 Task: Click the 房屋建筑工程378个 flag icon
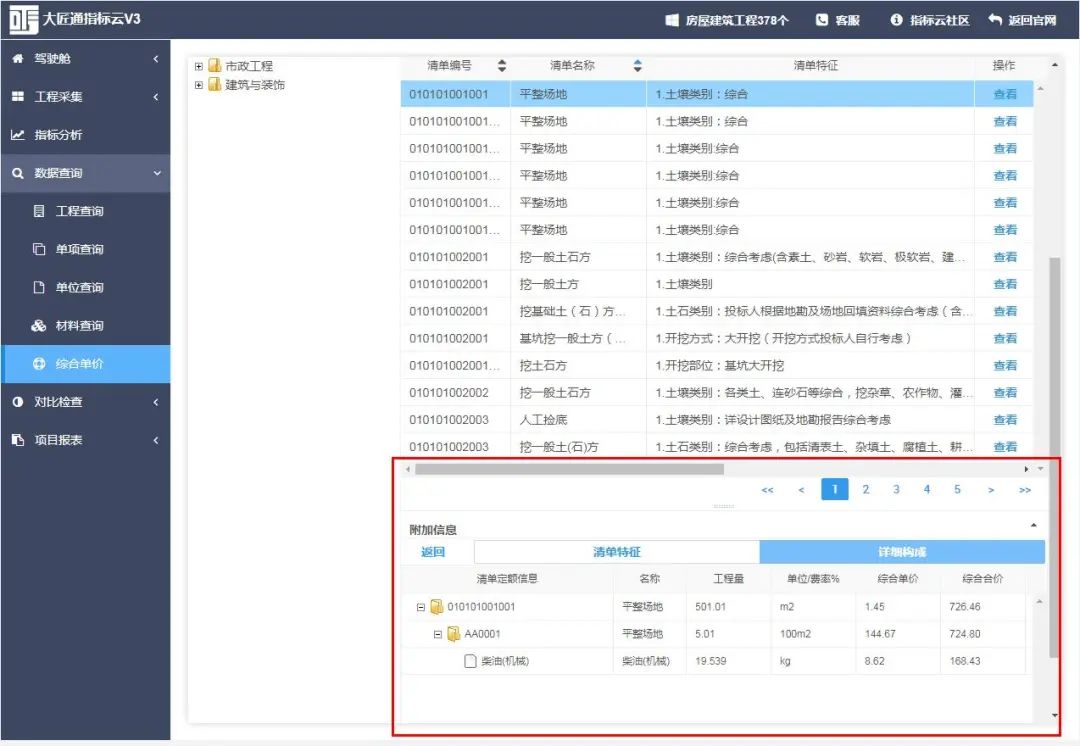pyautogui.click(x=672, y=20)
